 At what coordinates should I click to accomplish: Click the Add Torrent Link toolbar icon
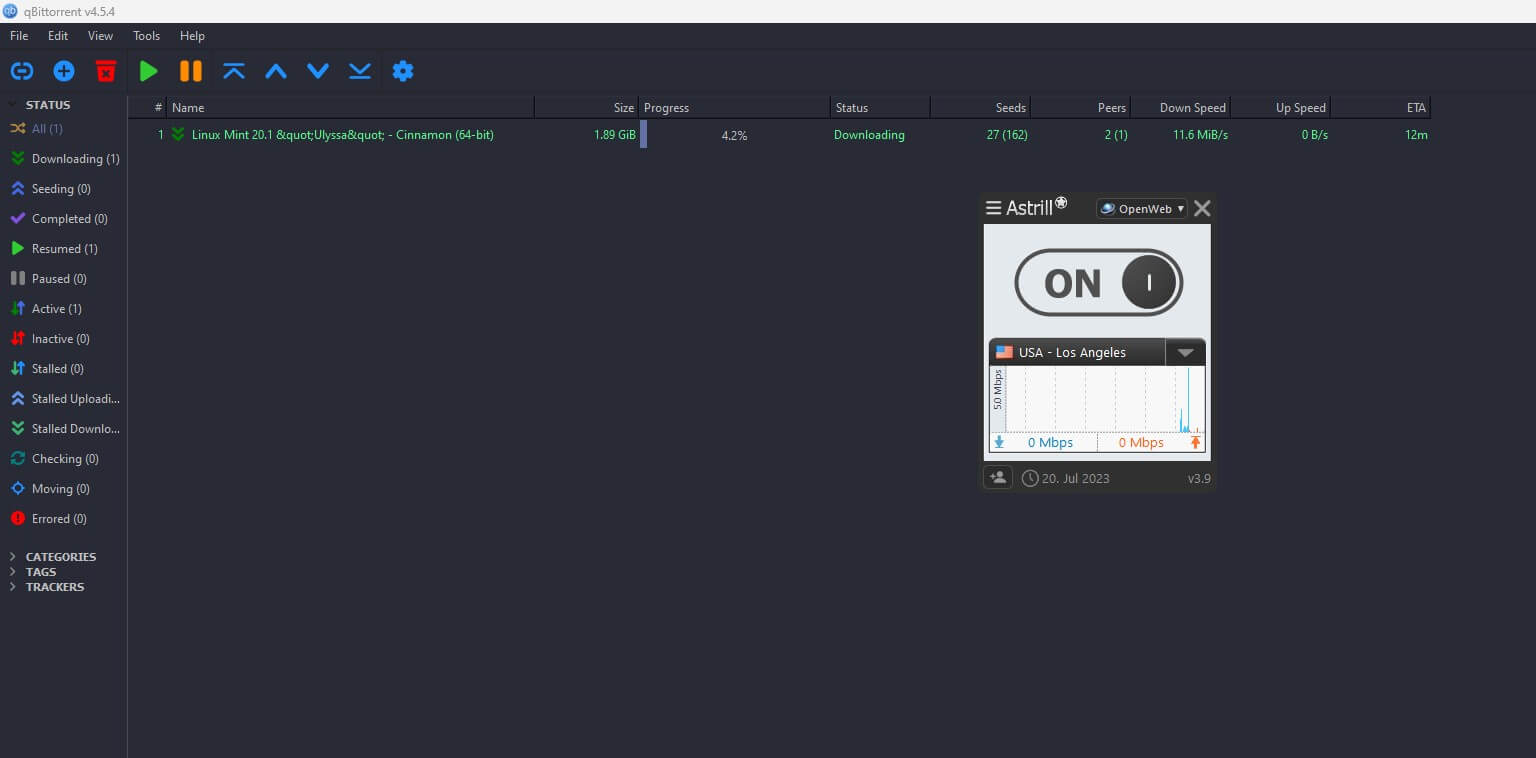[x=21, y=71]
